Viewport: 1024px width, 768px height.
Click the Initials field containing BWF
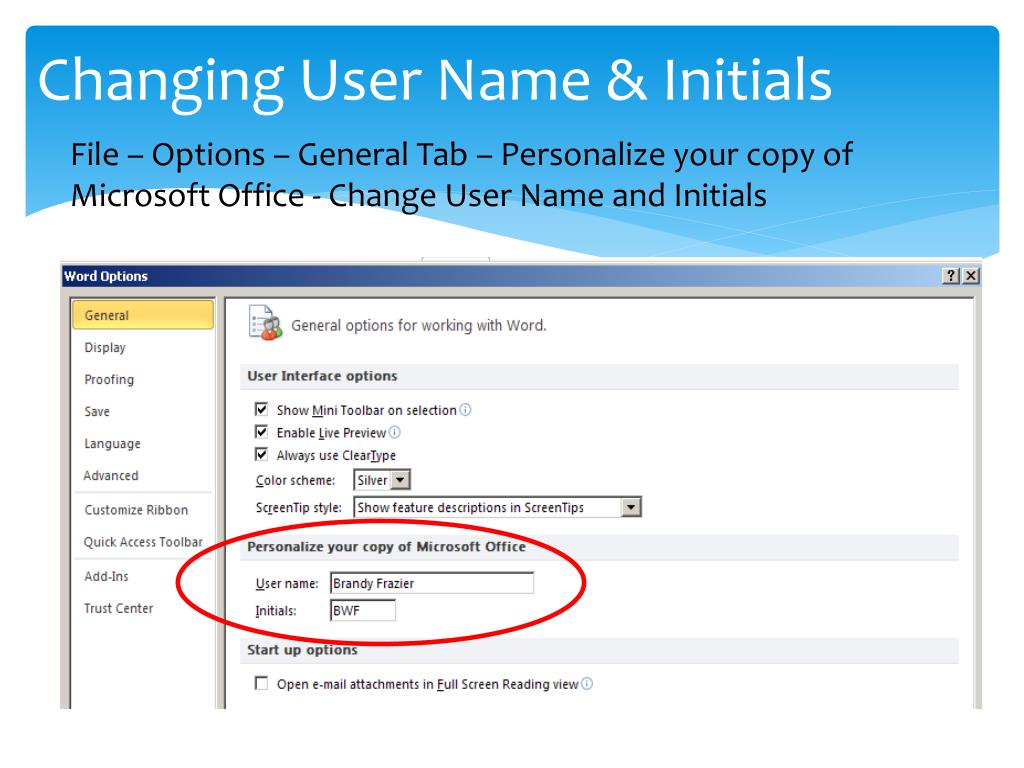362,611
